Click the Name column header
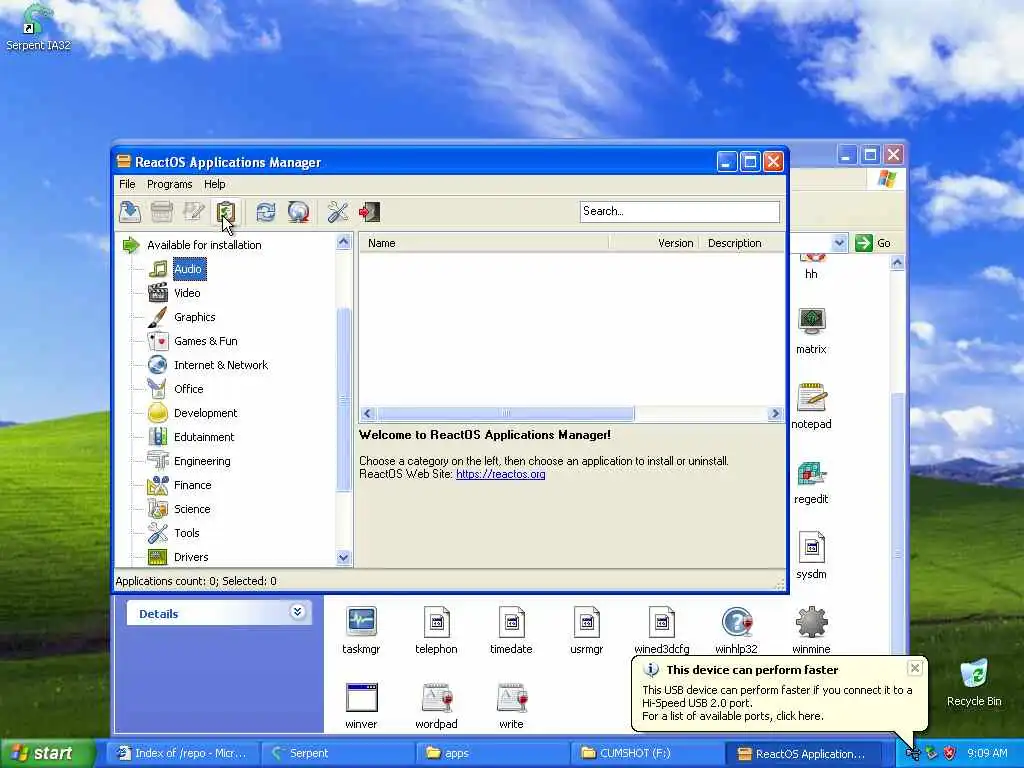 click(483, 243)
